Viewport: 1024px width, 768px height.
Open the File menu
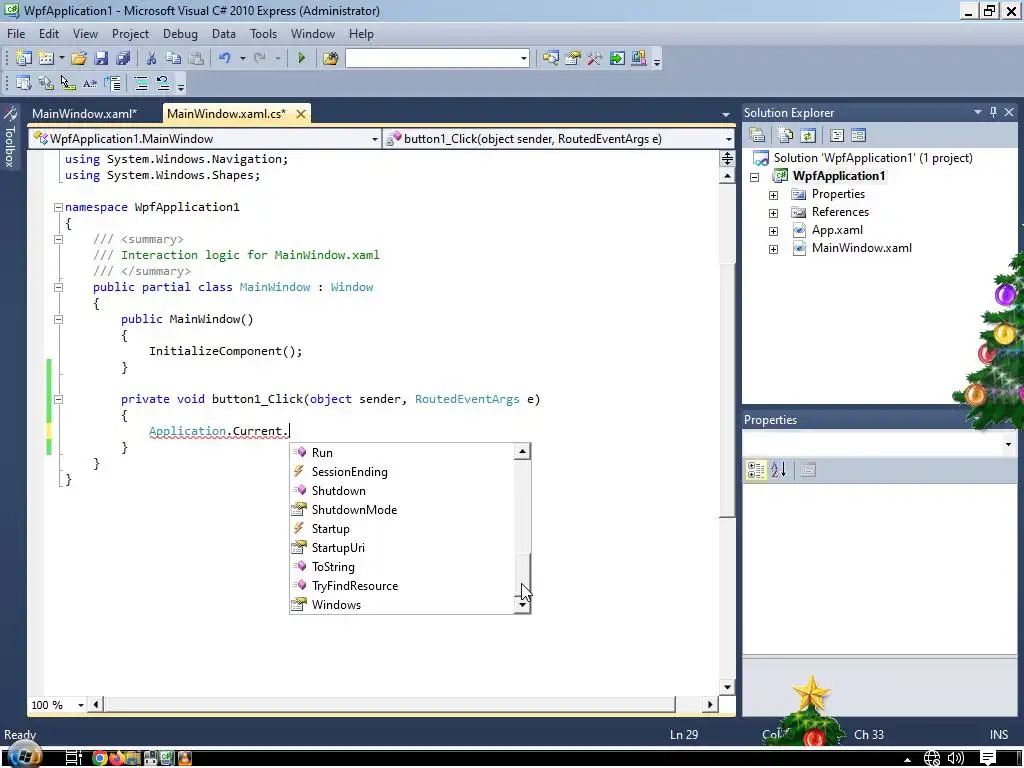point(16,33)
